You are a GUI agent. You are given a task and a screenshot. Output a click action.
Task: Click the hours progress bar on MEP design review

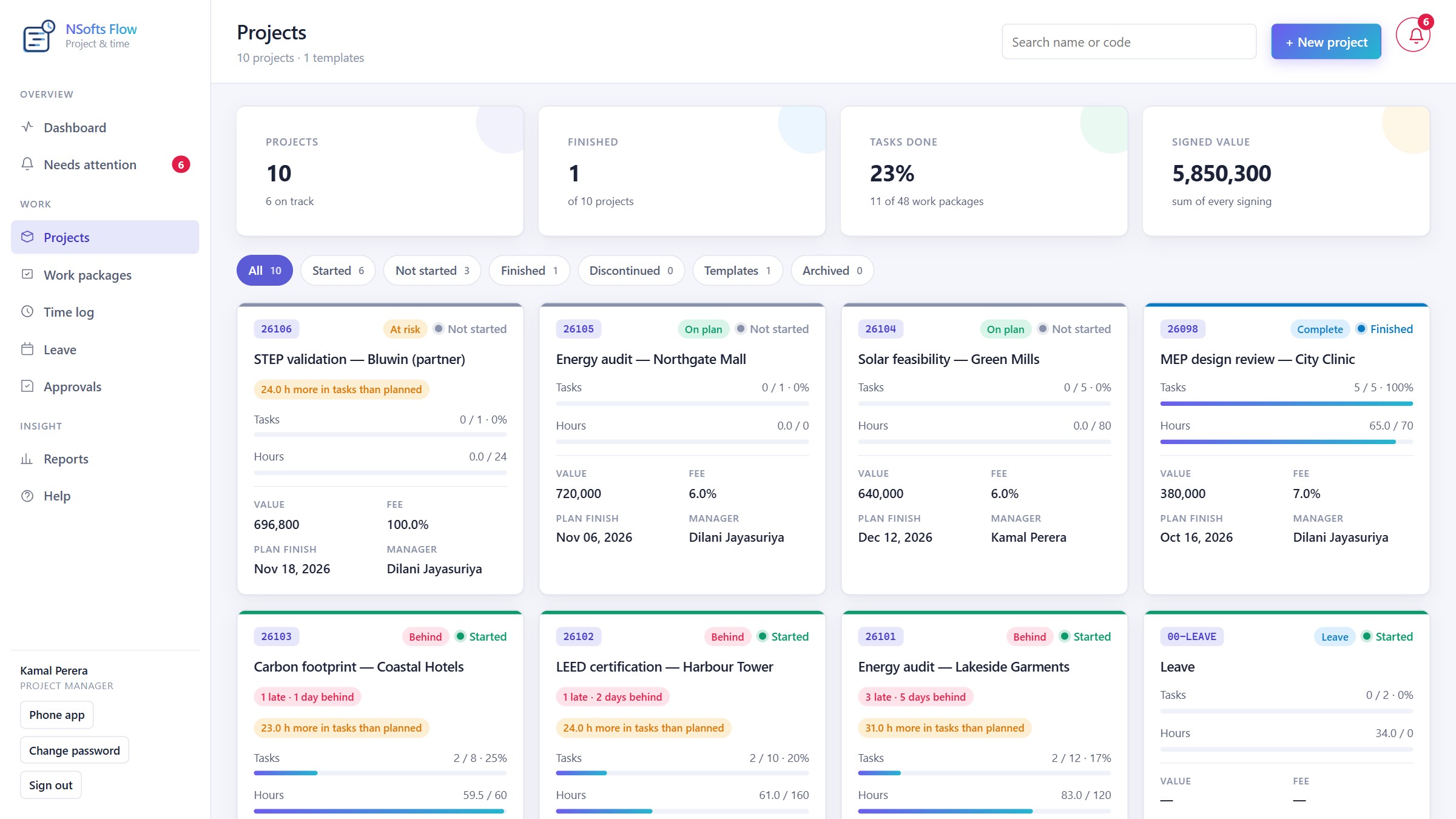[1286, 442]
